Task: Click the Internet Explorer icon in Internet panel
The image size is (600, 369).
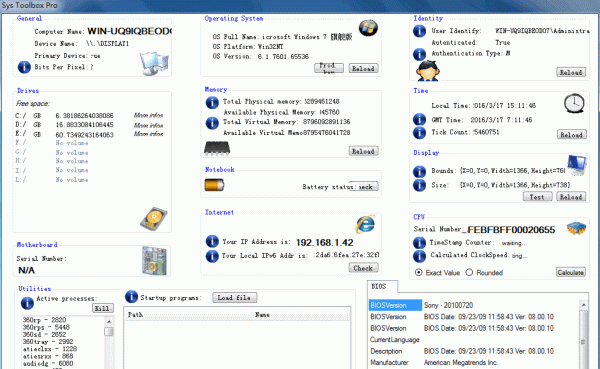Action: (365, 224)
